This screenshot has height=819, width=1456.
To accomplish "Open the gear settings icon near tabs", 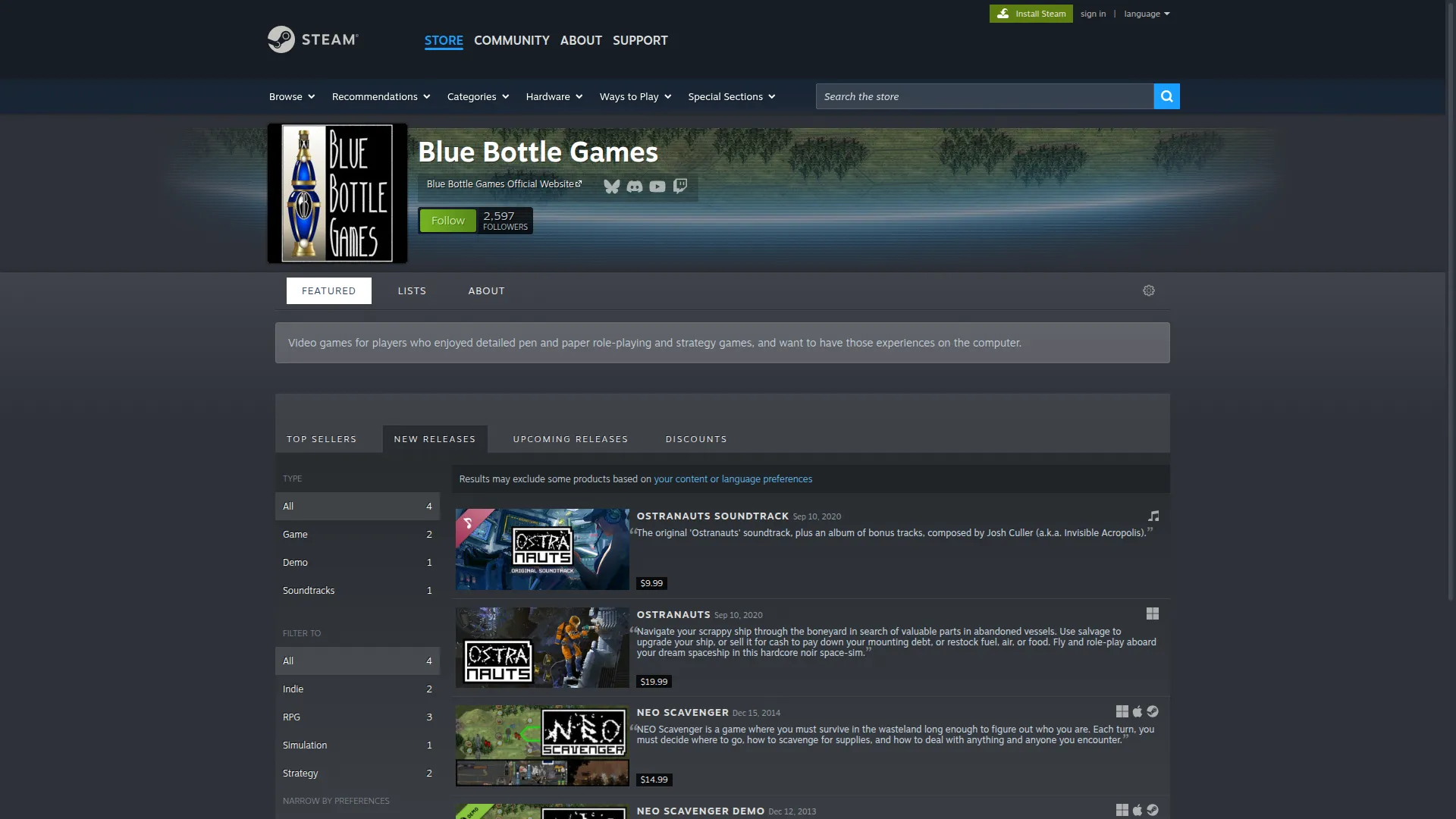I will (x=1149, y=290).
